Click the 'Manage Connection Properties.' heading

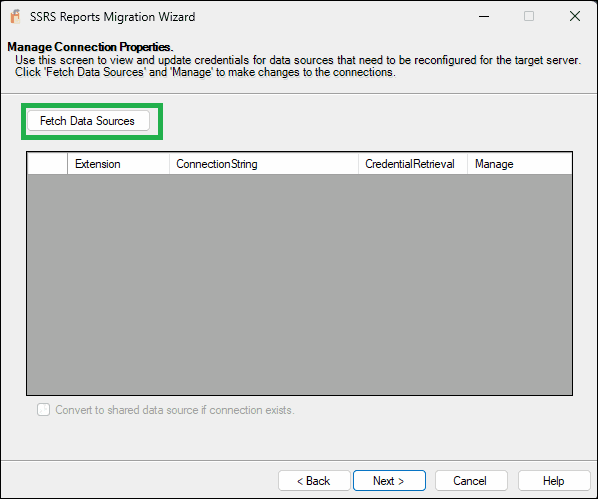(x=90, y=47)
